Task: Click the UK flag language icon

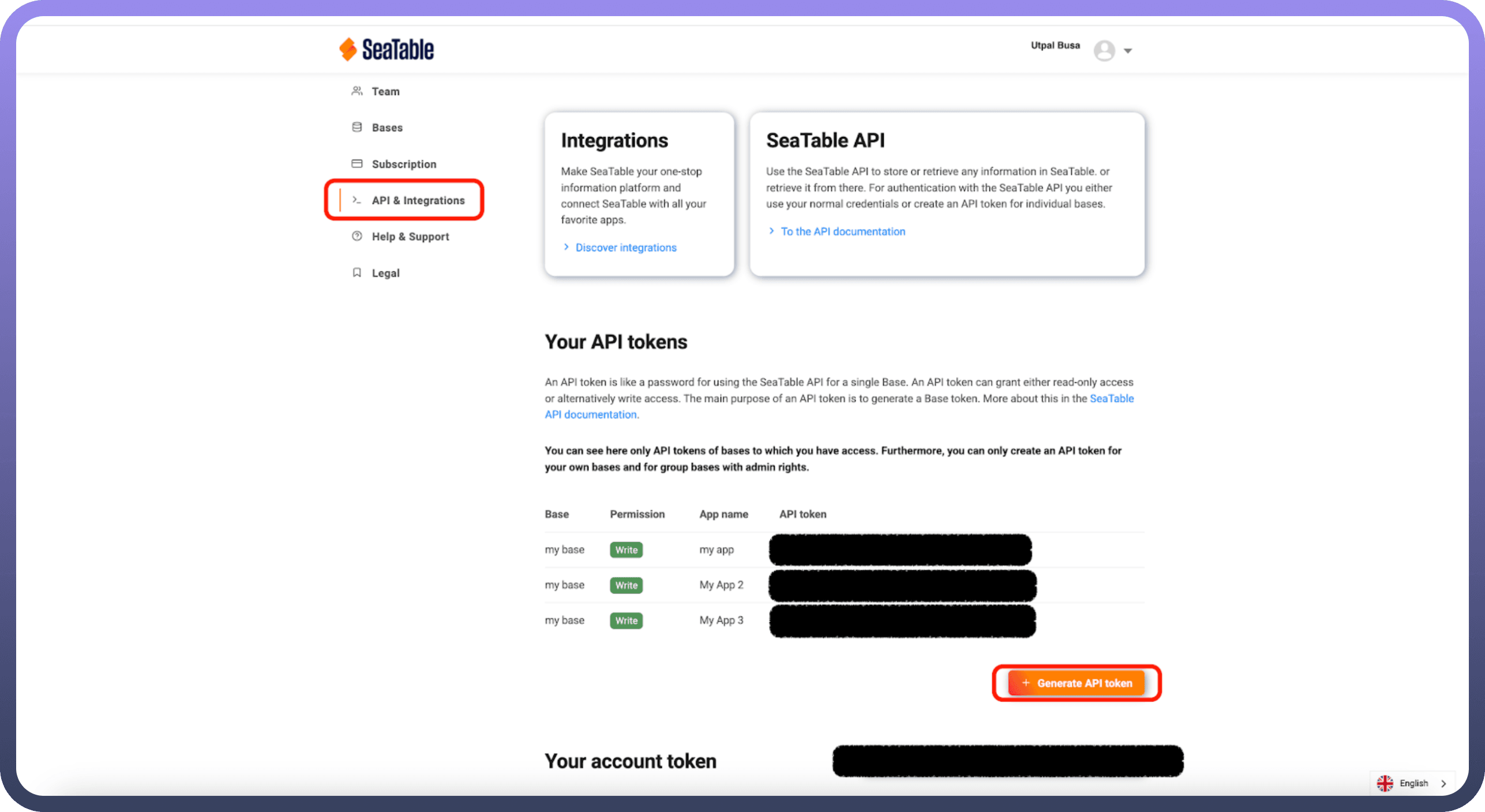Action: 1385,783
